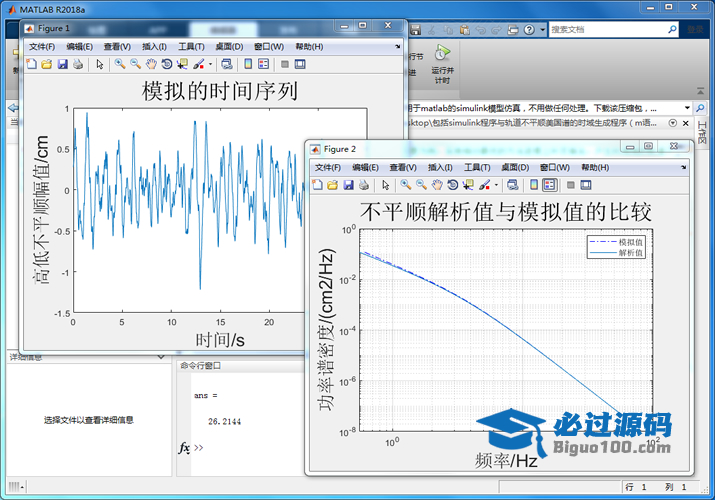Screen dimensions: 715x500
Task: Open 编辑(E) menu in Figure 1
Action: [x=80, y=46]
